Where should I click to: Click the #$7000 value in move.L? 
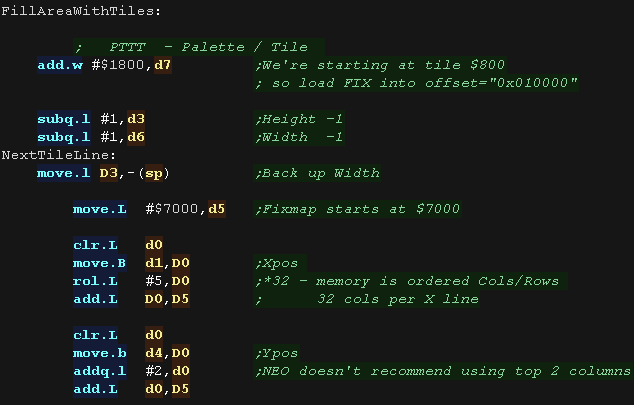[174, 209]
